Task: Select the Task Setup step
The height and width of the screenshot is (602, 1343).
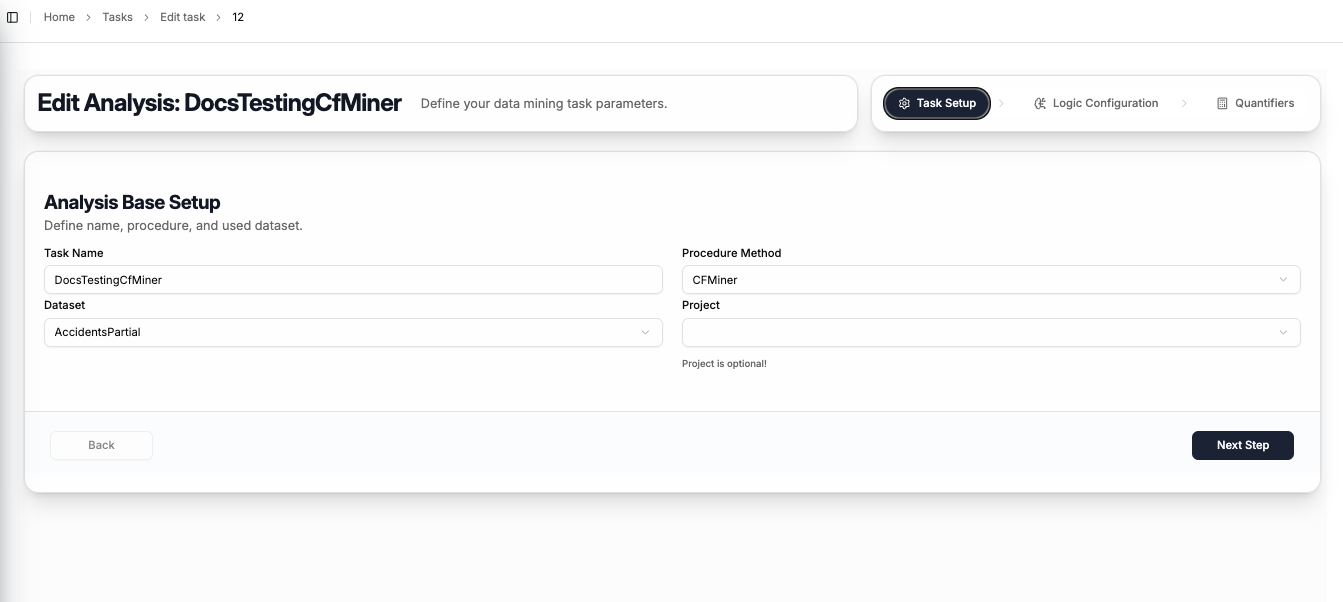Action: (936, 103)
